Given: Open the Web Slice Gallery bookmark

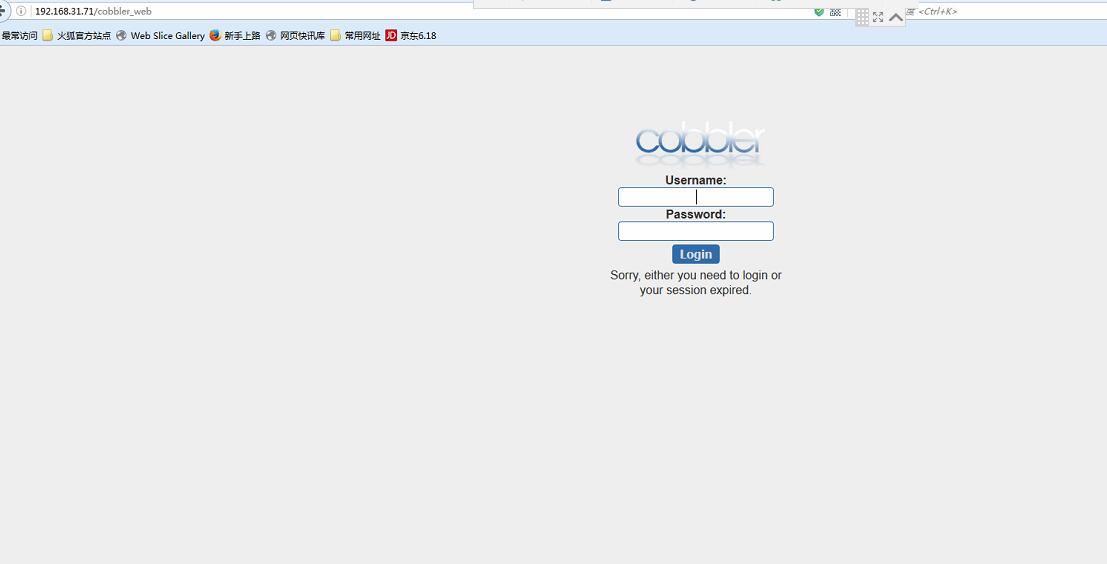Looking at the screenshot, I should click(160, 36).
